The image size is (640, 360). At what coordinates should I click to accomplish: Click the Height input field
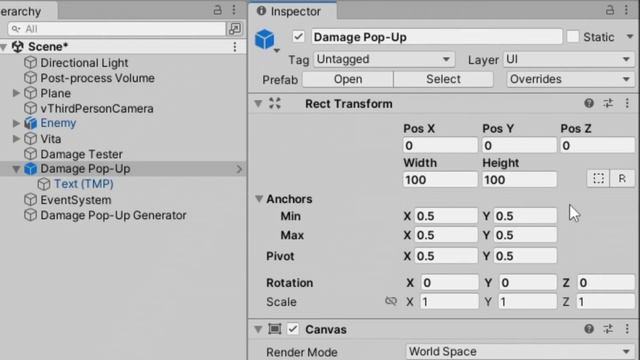[x=519, y=180]
